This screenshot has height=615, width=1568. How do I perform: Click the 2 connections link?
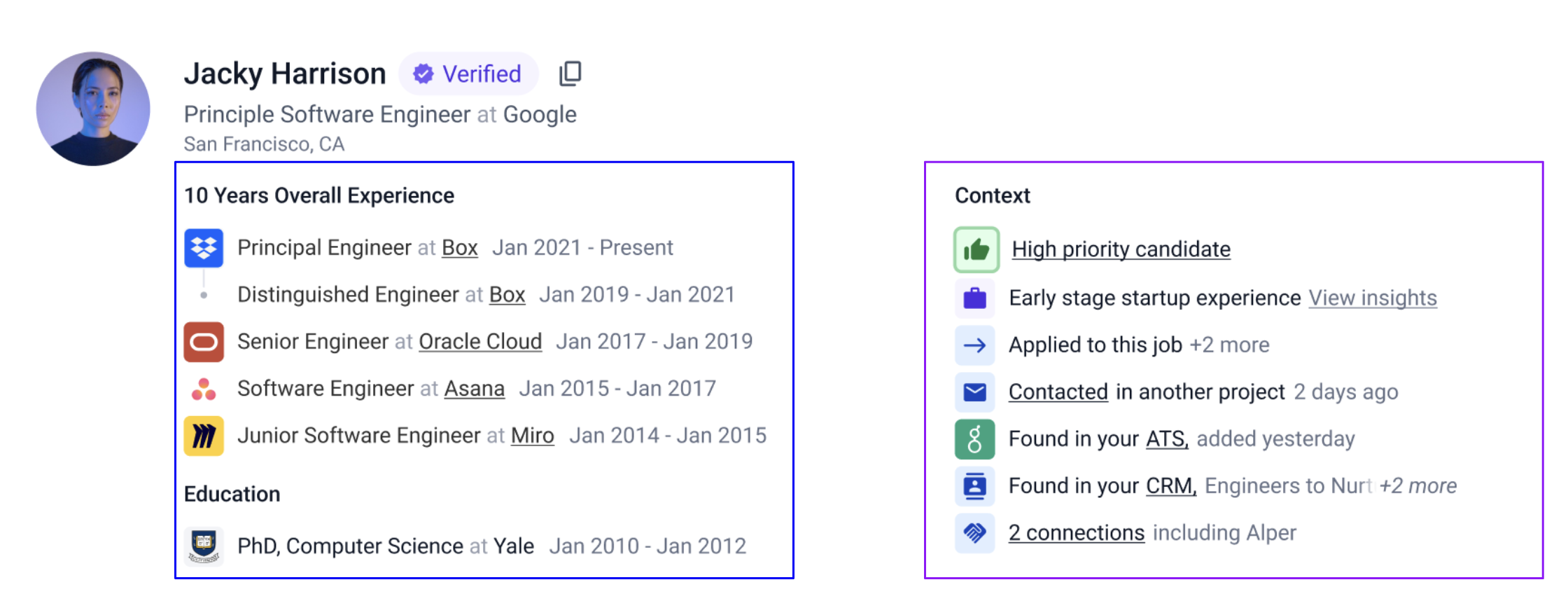click(x=1077, y=533)
